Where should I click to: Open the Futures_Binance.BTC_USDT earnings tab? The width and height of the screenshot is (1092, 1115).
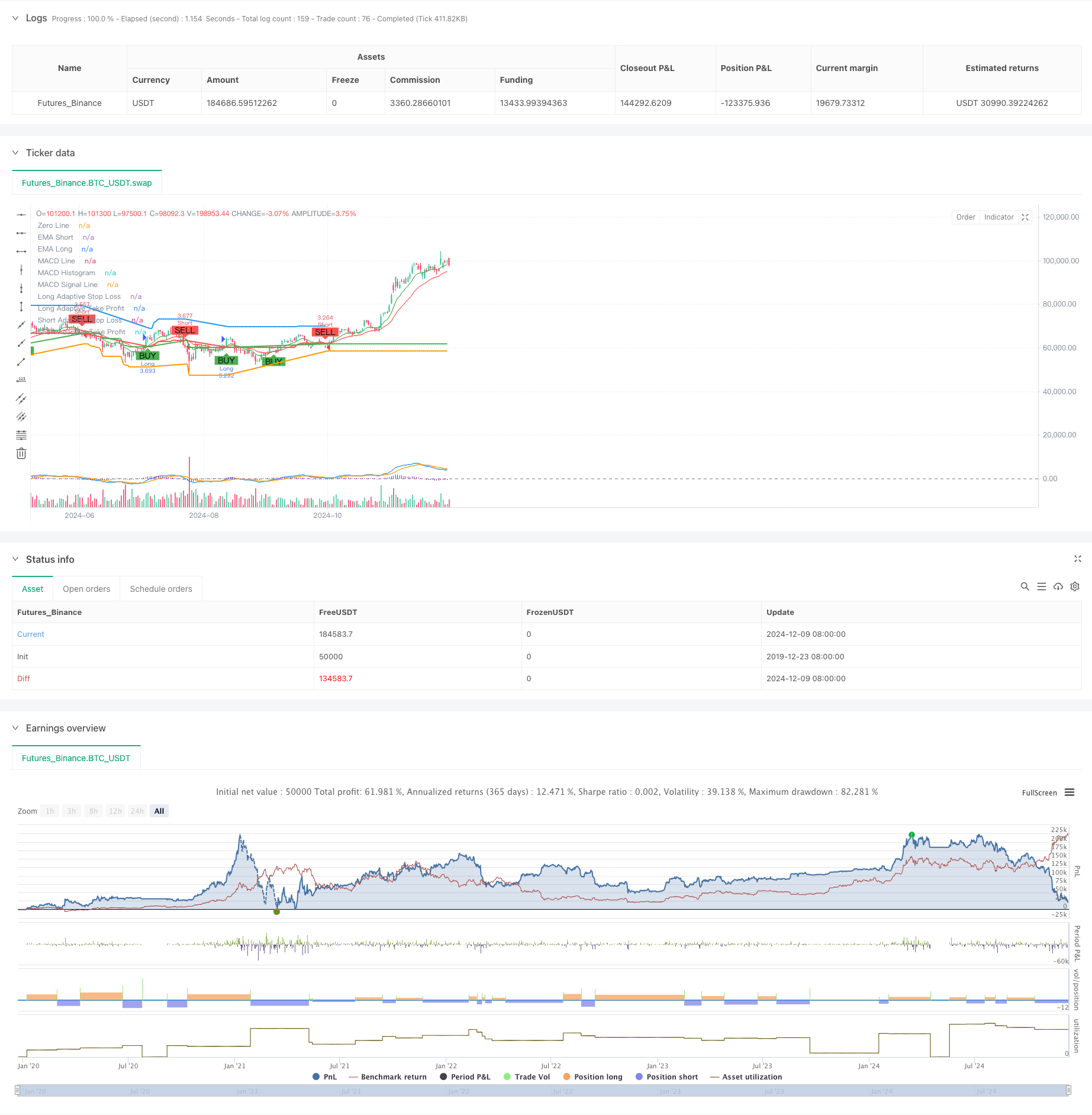[x=76, y=758]
